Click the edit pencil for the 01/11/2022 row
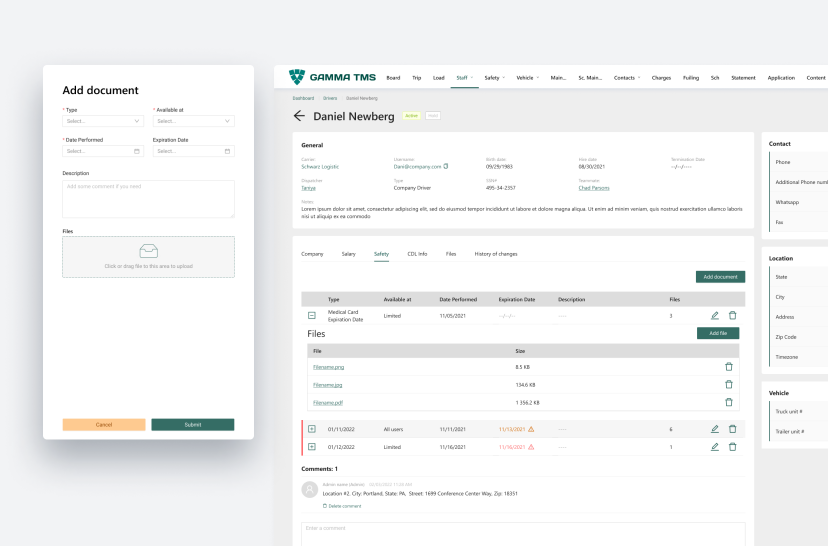828x546 pixels. coord(714,429)
